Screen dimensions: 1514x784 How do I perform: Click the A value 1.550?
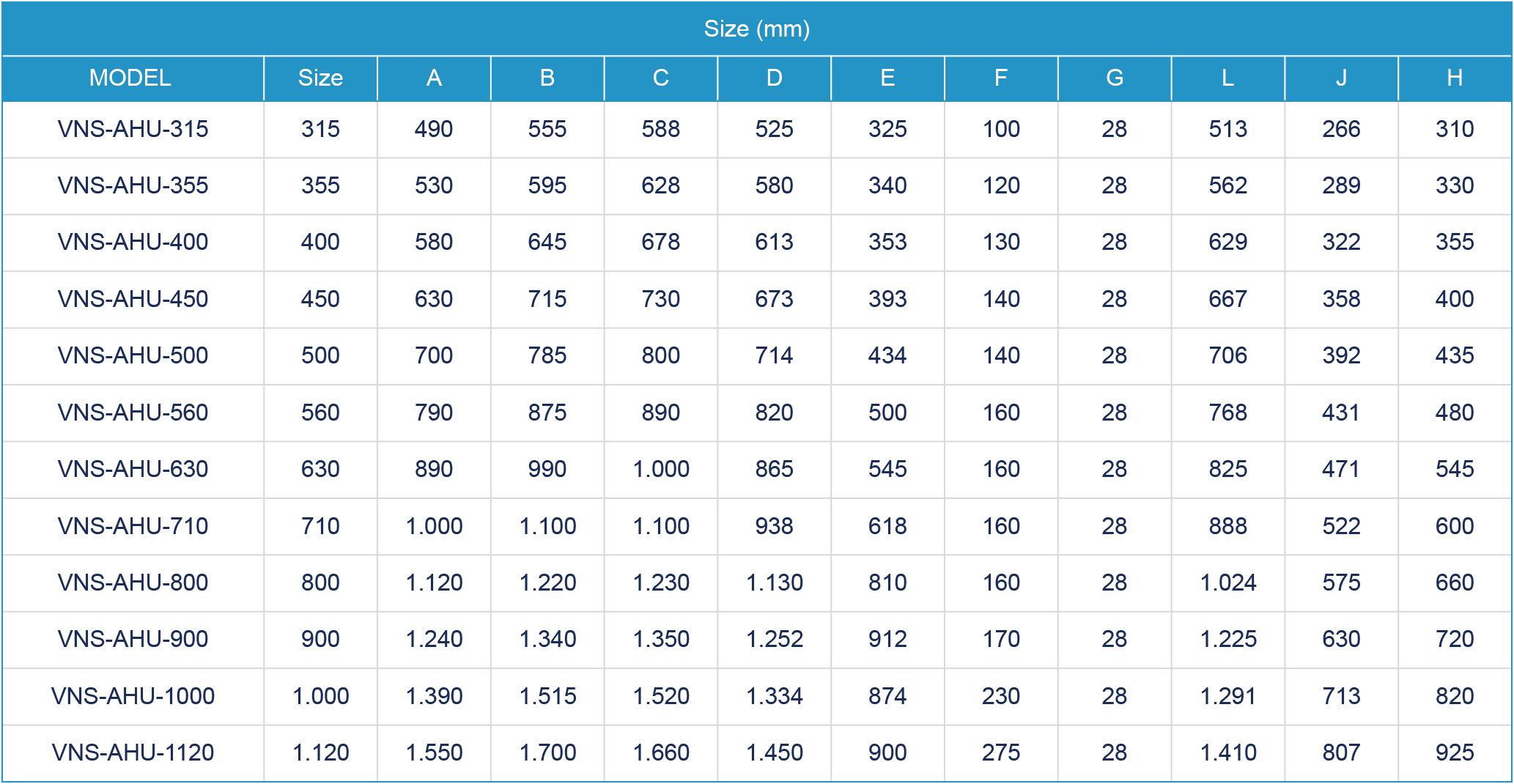click(434, 752)
